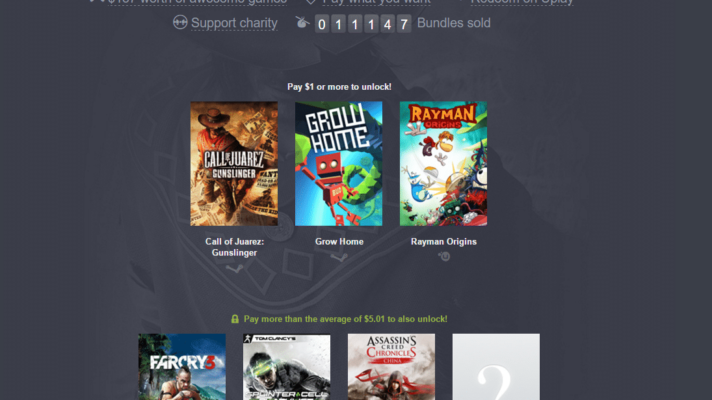Open the Far Cry 3 cover thumbnail
Screen dimensions: 712x400
pos(182,367)
